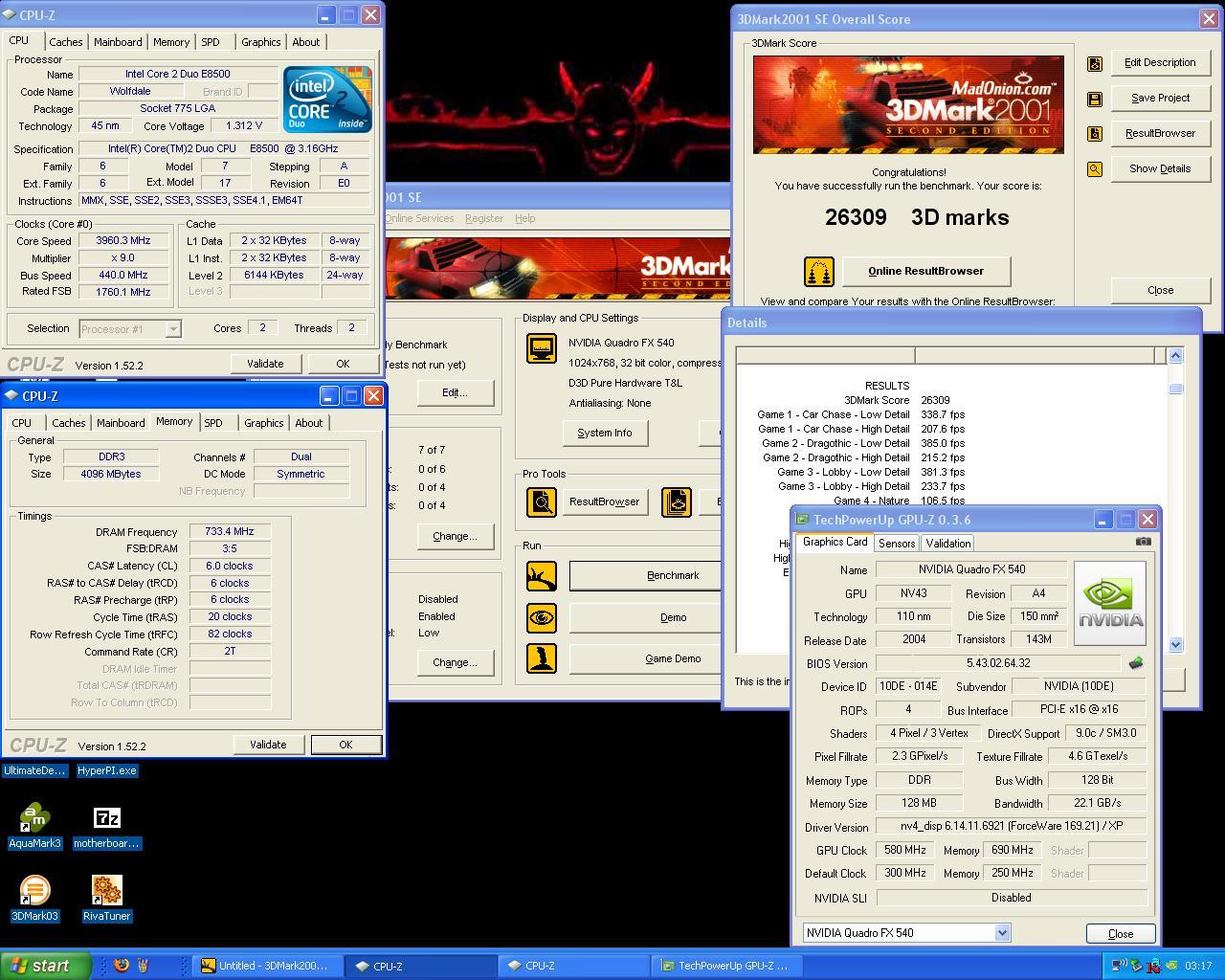The height and width of the screenshot is (980, 1225).
Task: Switch to Caches tab in top CPU-Z window
Action: tap(66, 42)
